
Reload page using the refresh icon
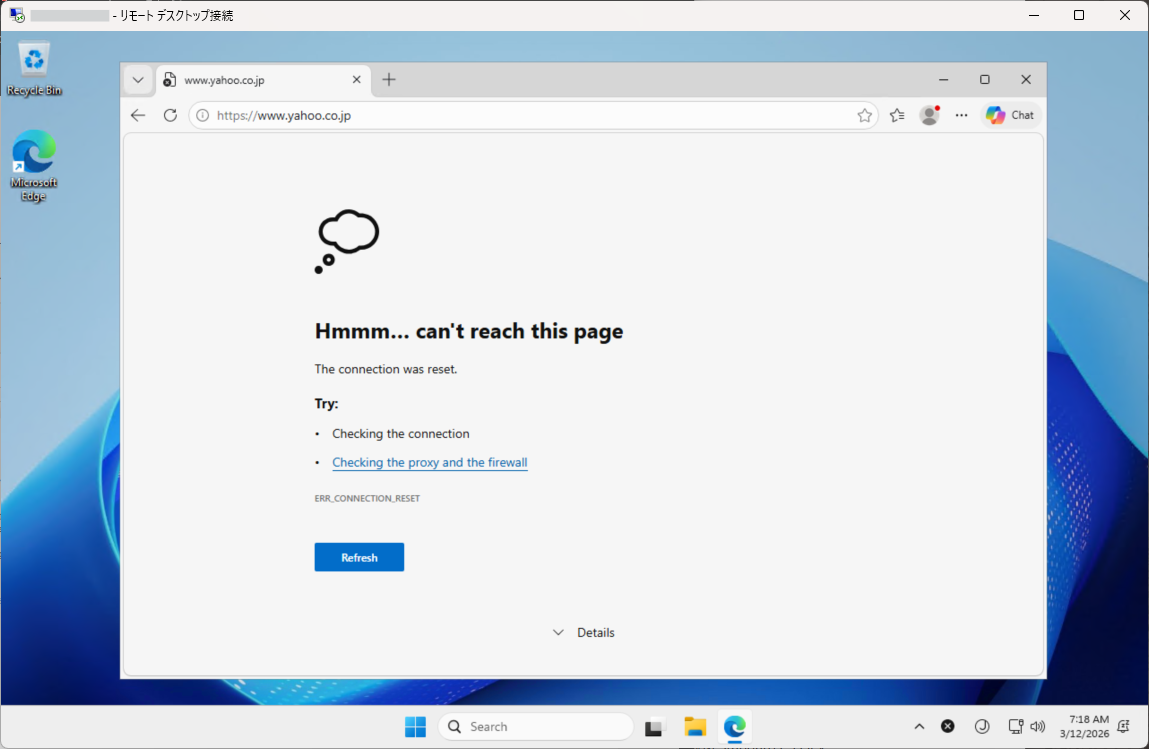coord(170,115)
